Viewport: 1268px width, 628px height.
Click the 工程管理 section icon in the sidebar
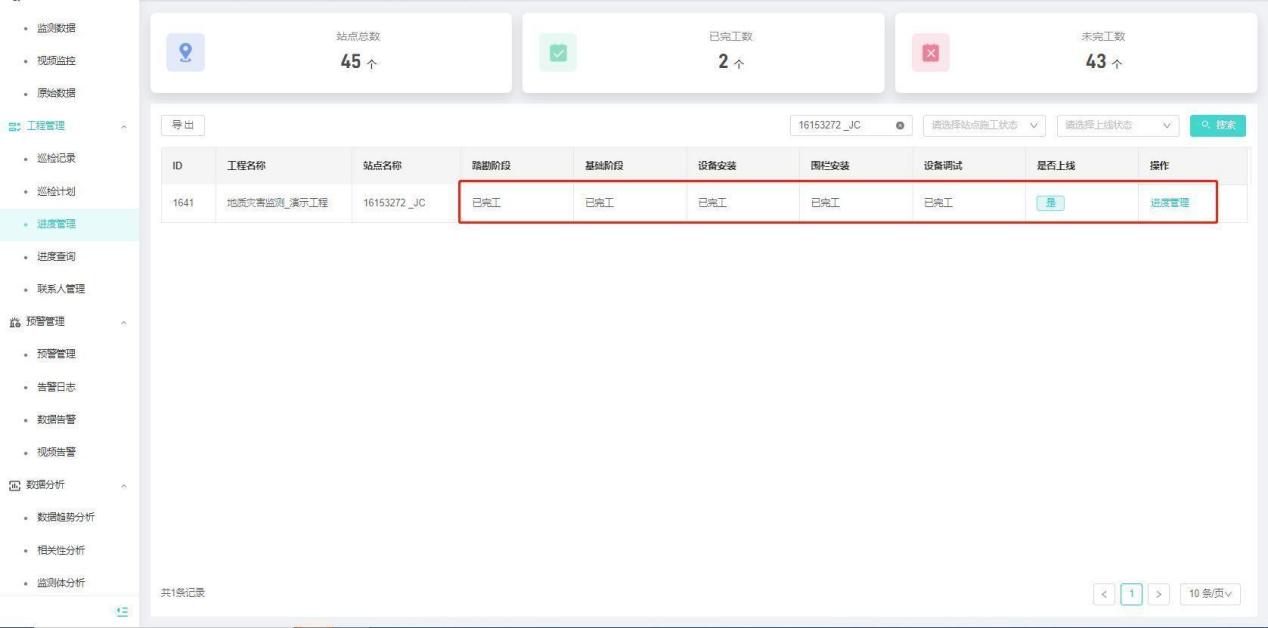click(x=14, y=125)
